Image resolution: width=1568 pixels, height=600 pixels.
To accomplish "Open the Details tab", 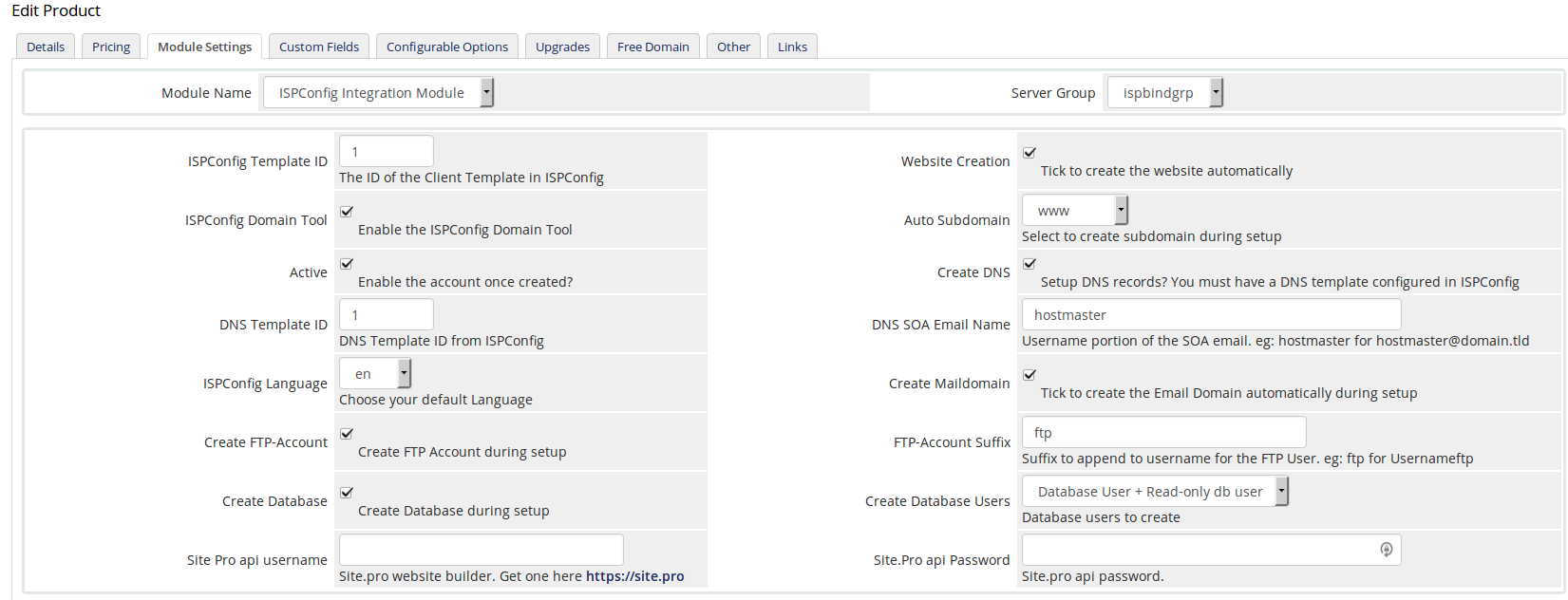I will pos(46,47).
